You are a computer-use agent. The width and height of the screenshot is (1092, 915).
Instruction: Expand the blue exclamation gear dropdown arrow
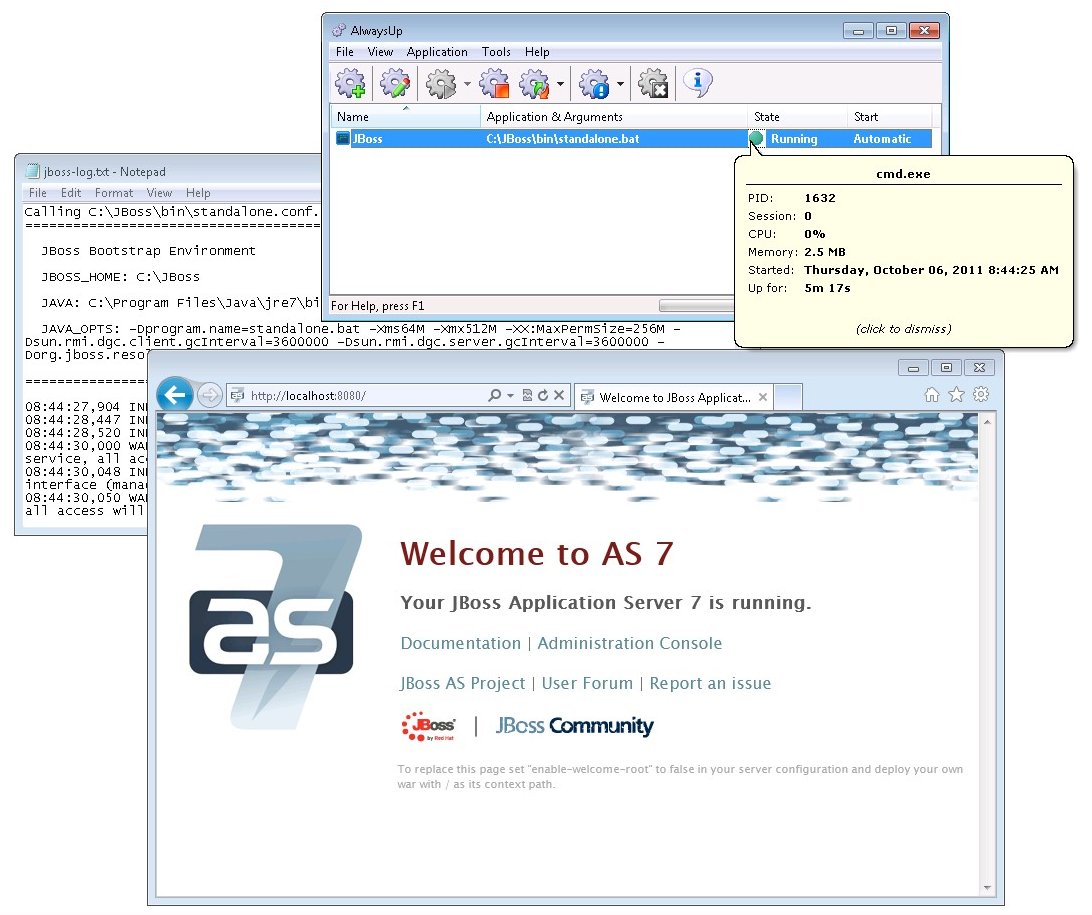coord(621,84)
